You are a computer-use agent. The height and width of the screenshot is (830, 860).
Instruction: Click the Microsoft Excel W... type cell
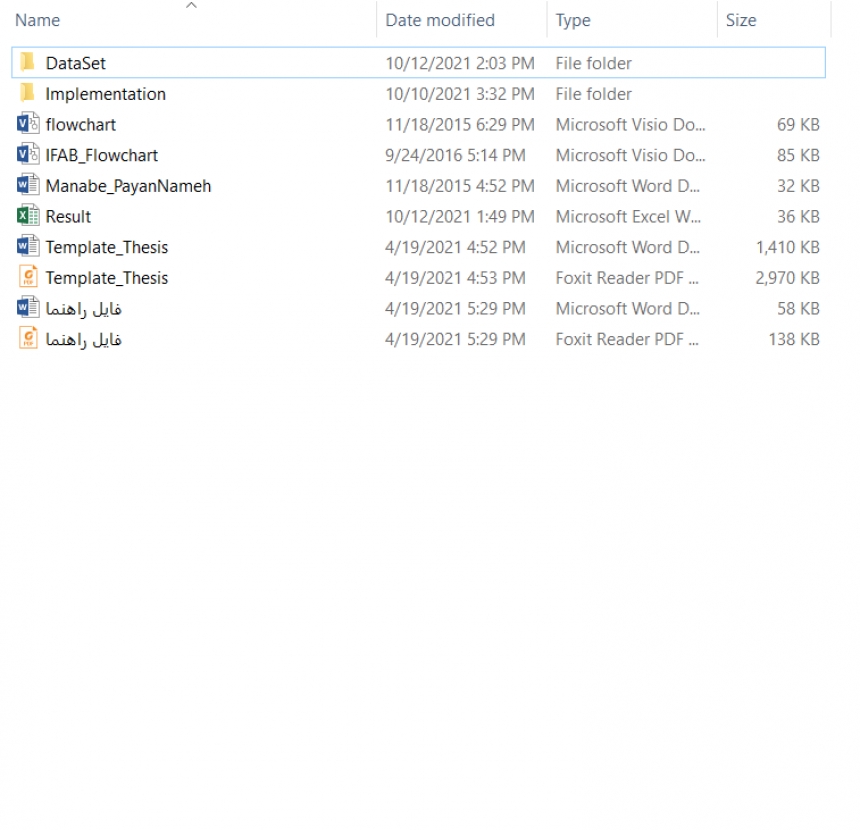[x=628, y=217]
